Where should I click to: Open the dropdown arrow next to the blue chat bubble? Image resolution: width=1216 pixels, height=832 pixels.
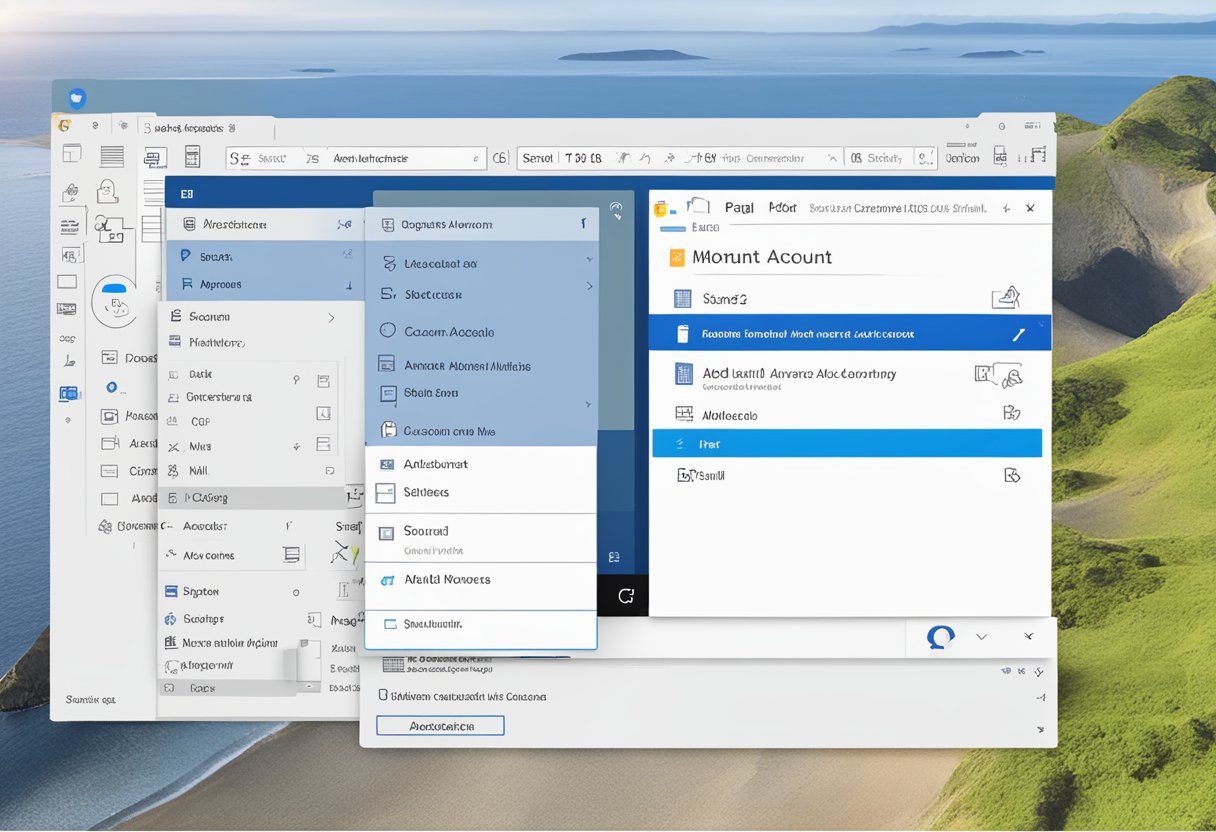click(981, 637)
